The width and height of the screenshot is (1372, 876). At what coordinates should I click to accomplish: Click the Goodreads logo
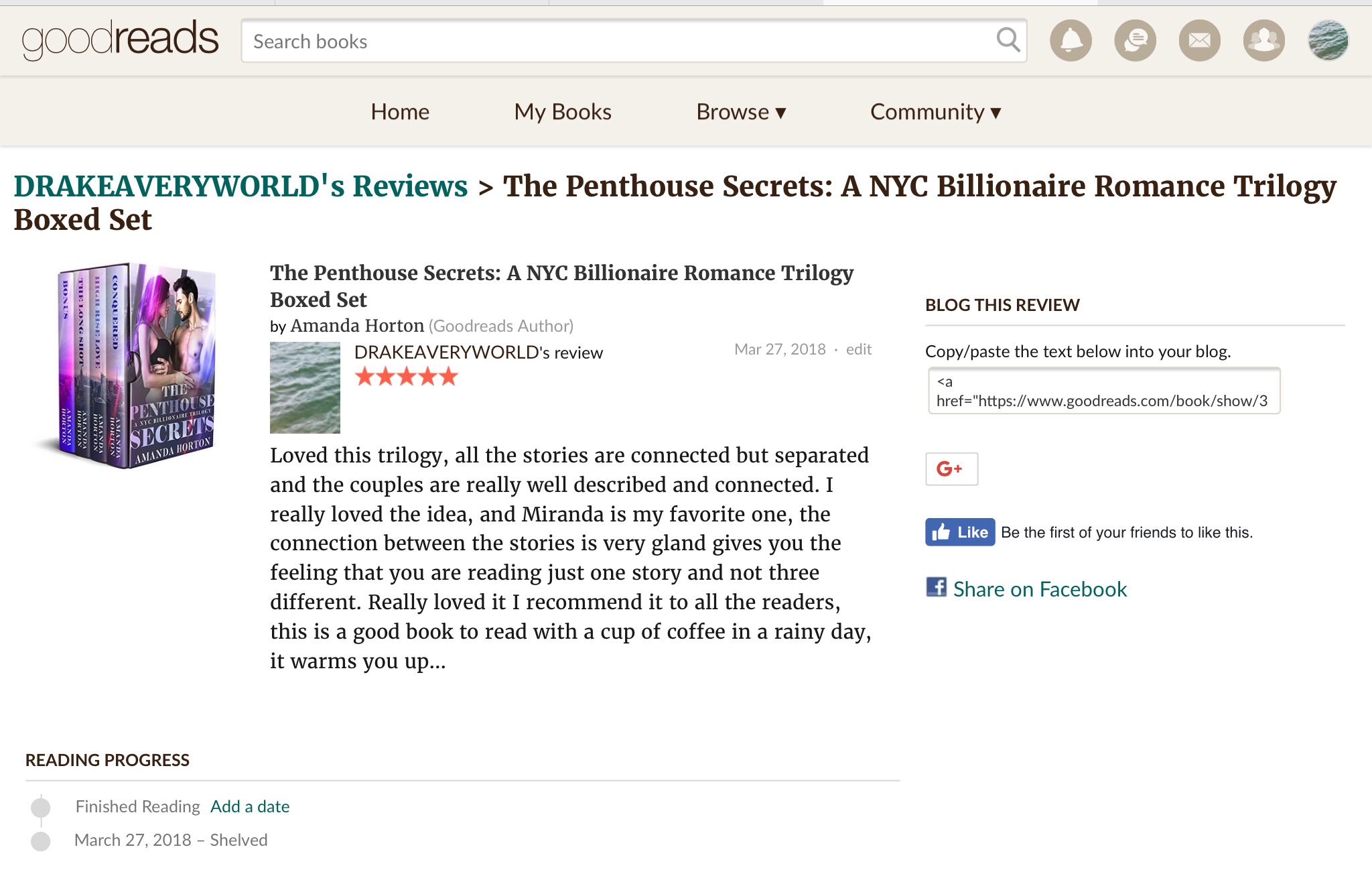click(x=121, y=39)
